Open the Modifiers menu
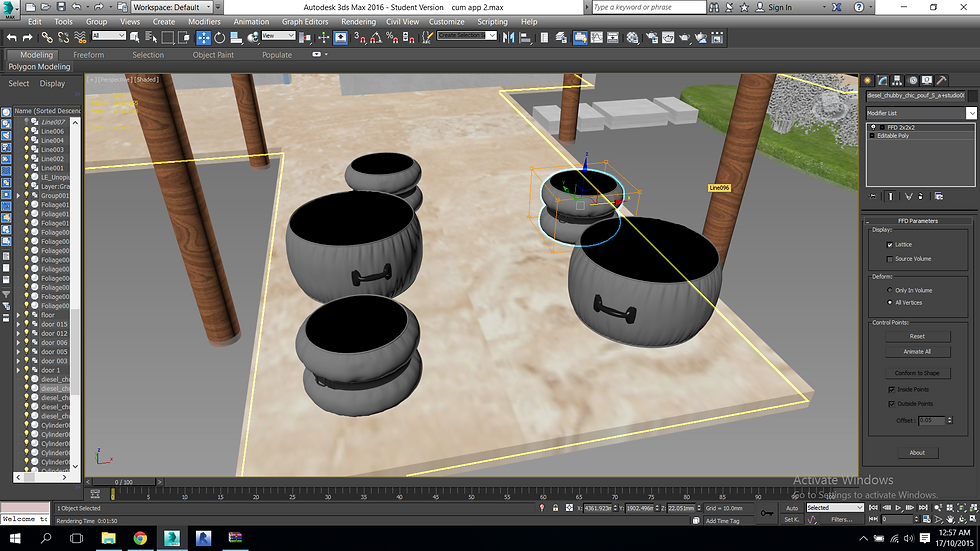980x551 pixels. point(204,21)
